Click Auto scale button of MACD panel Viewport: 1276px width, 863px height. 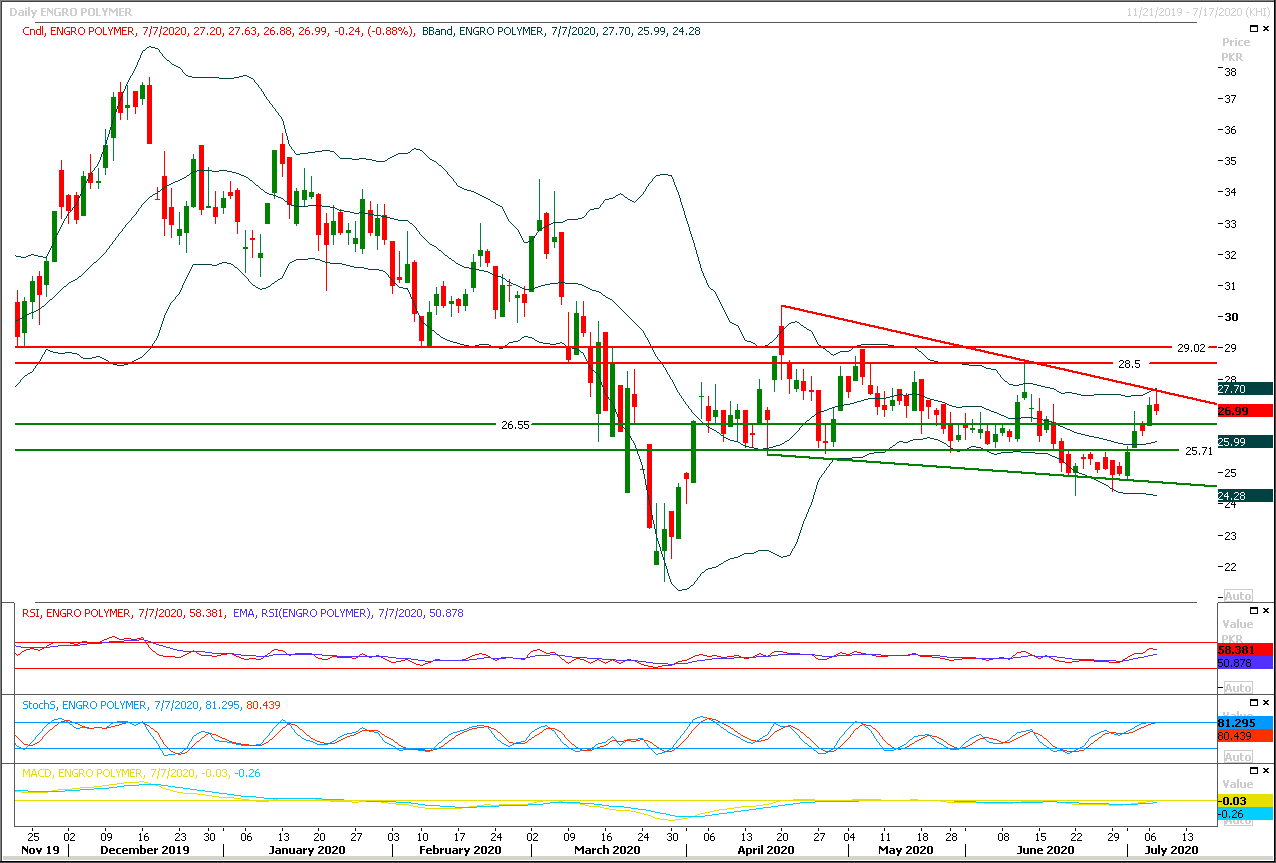point(1238,820)
